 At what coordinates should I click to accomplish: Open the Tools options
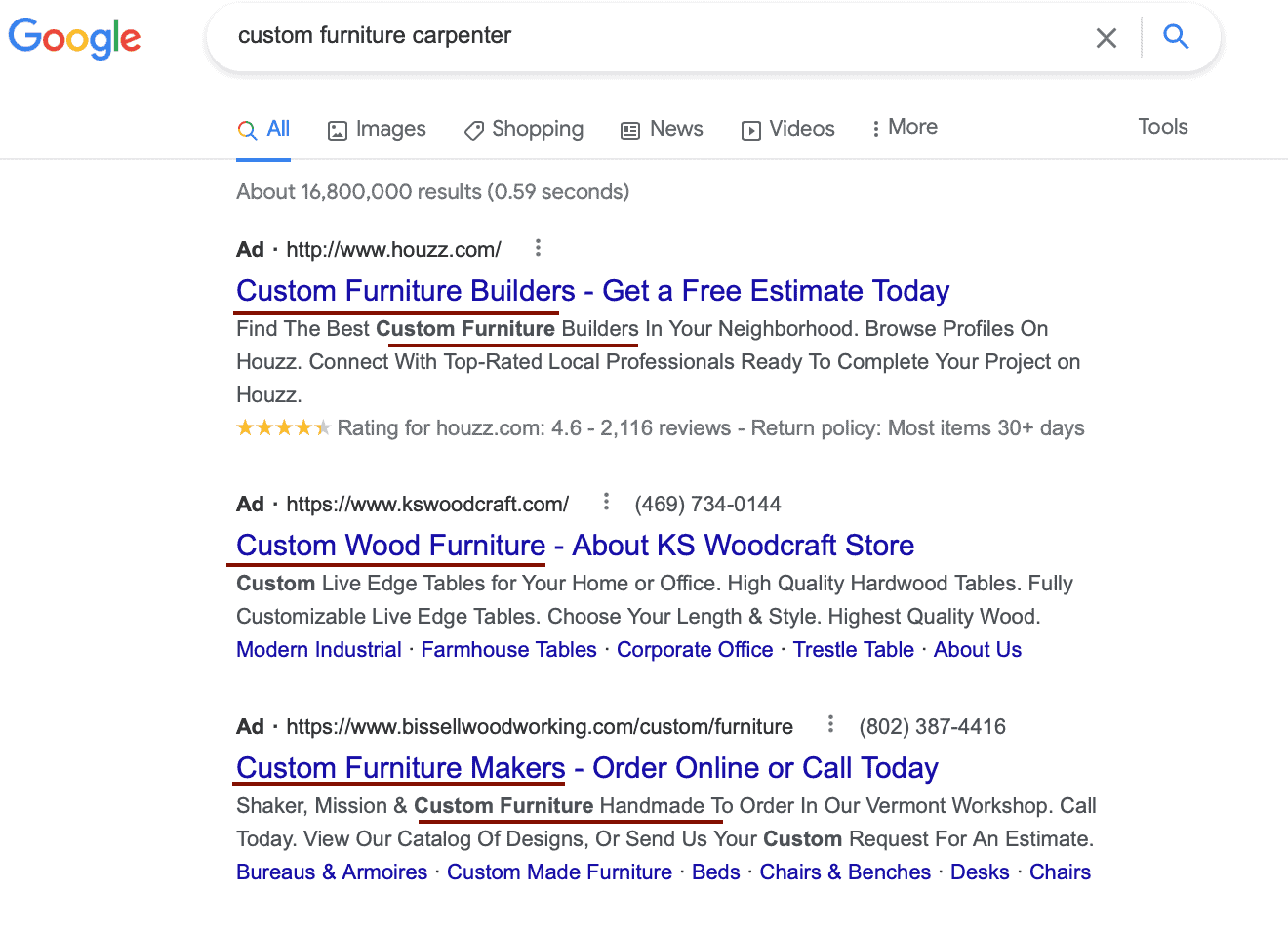click(1163, 127)
